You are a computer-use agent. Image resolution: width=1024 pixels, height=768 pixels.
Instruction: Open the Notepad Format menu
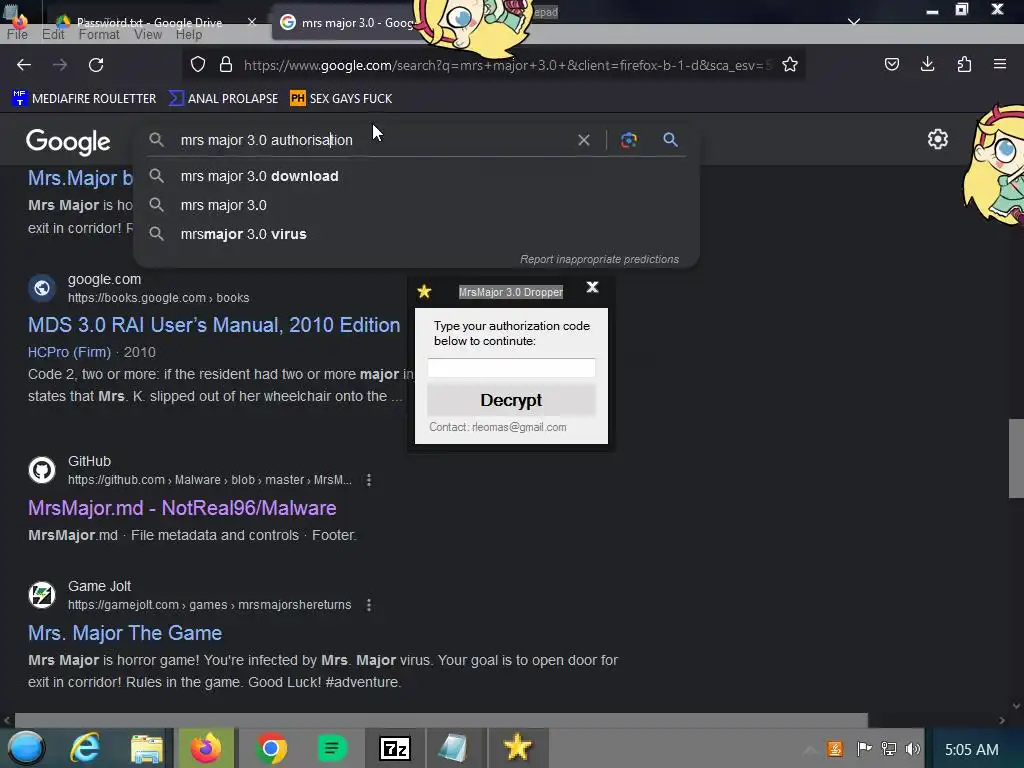(99, 35)
